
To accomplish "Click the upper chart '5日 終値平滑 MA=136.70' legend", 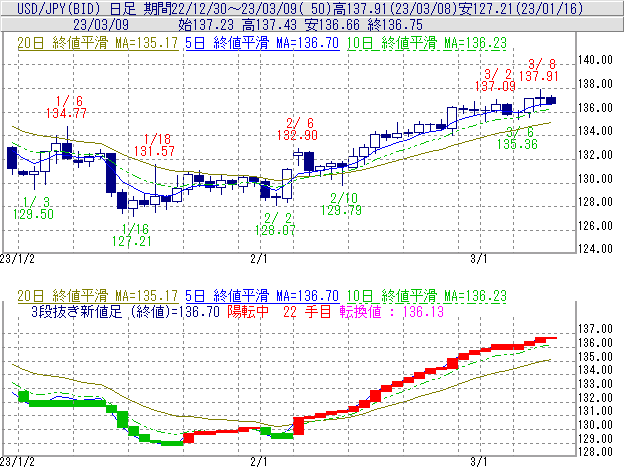I will [262, 43].
